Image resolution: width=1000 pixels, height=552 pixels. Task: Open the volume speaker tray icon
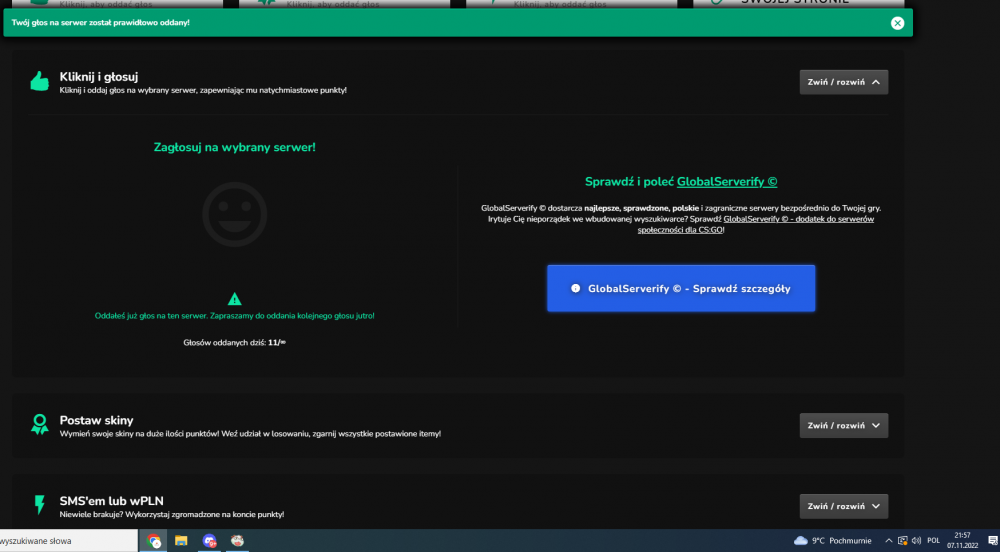coord(916,541)
